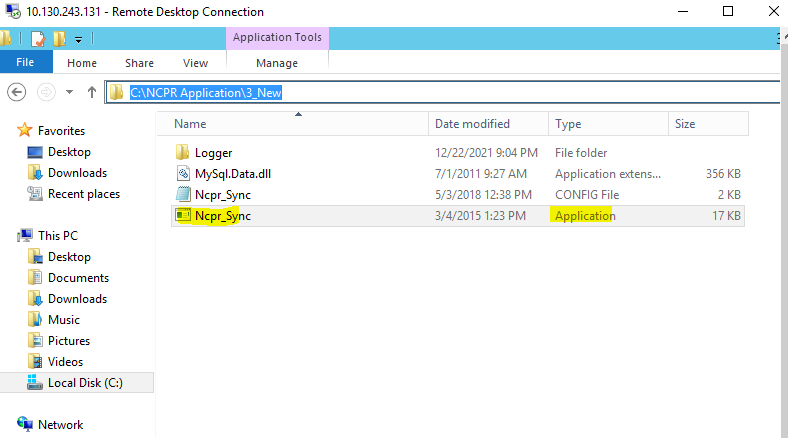788x438 pixels.
Task: Open the recent locations dropdown arrow
Action: [69, 92]
